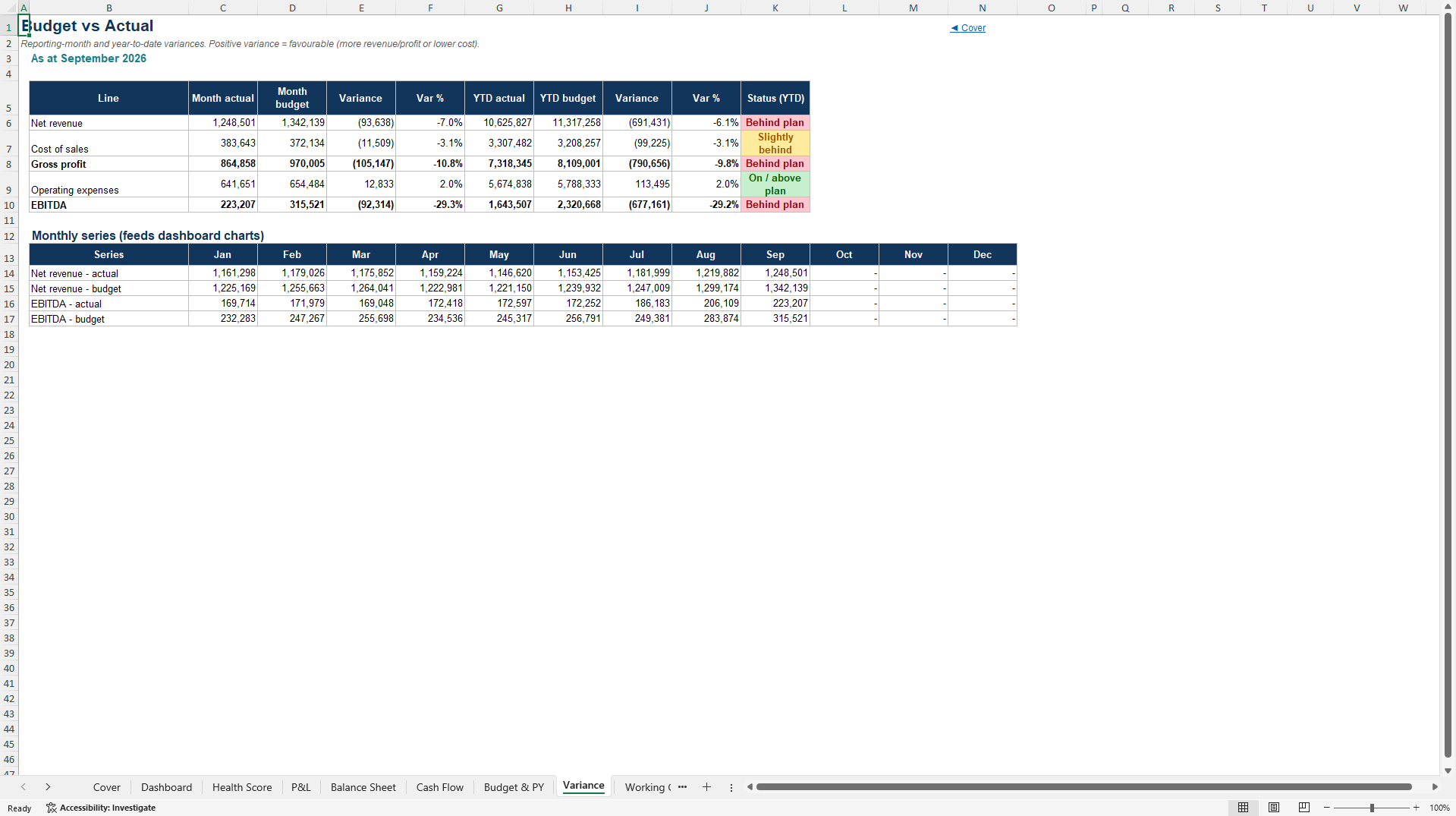
Task: Open Accessibility: Investigate in status bar
Action: [101, 808]
